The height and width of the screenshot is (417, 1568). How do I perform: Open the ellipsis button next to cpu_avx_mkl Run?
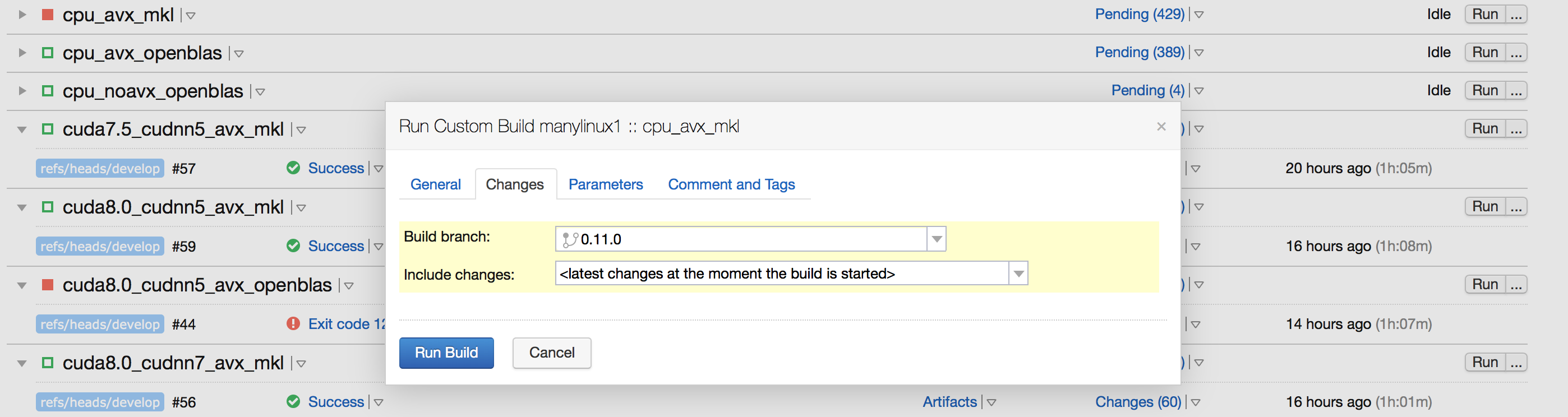pos(1516,14)
